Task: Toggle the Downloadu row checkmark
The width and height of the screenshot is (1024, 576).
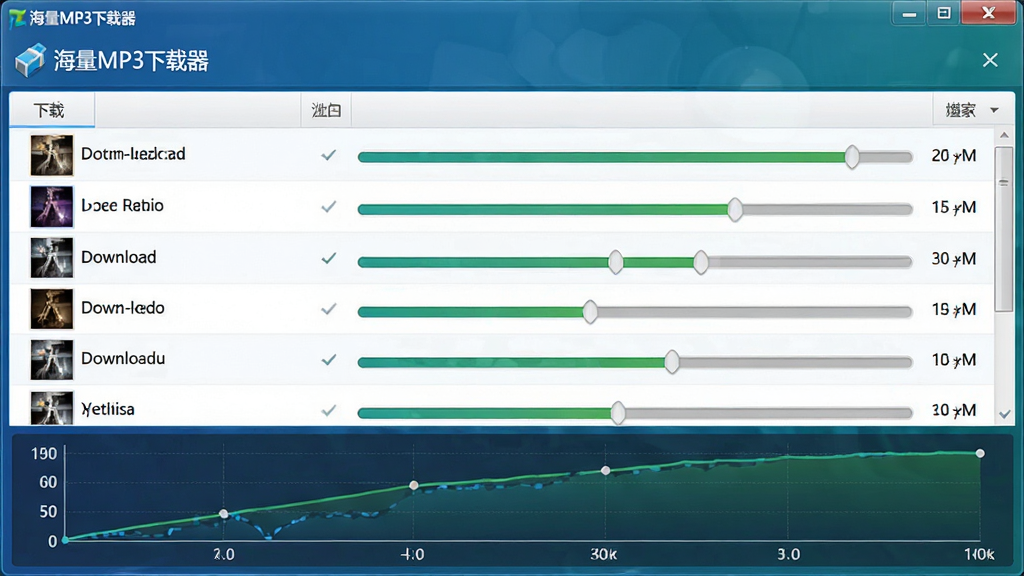Action: [x=328, y=360]
